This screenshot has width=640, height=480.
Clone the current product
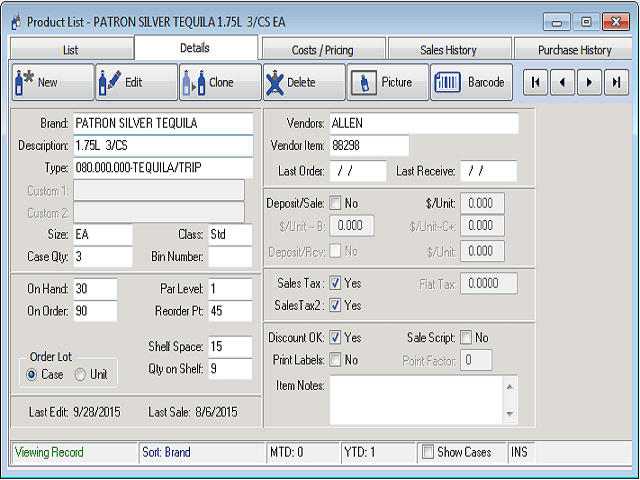point(219,83)
